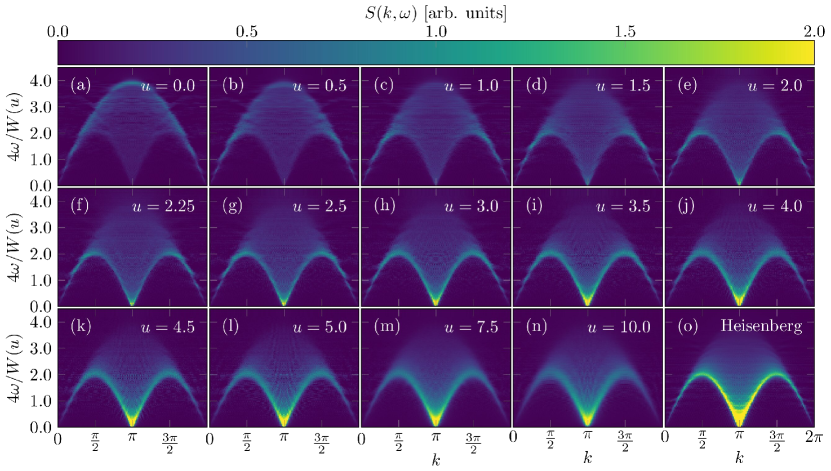Click the u = 3.5 annotation

[623, 206]
